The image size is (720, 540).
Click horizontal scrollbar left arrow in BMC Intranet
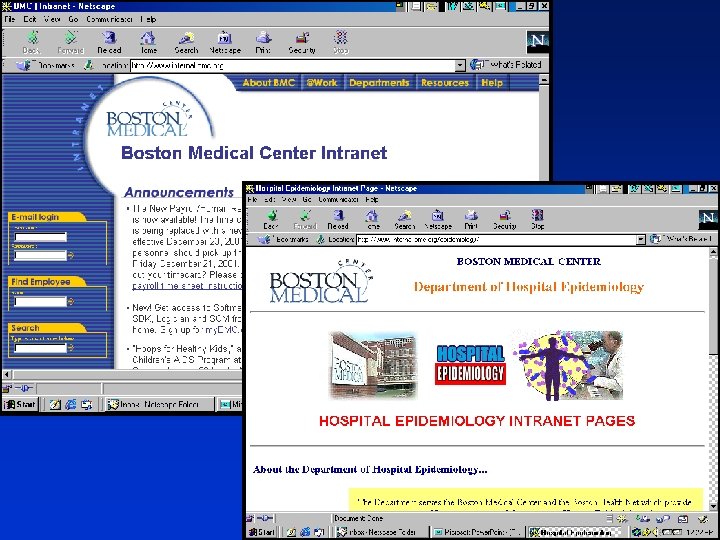[7, 375]
